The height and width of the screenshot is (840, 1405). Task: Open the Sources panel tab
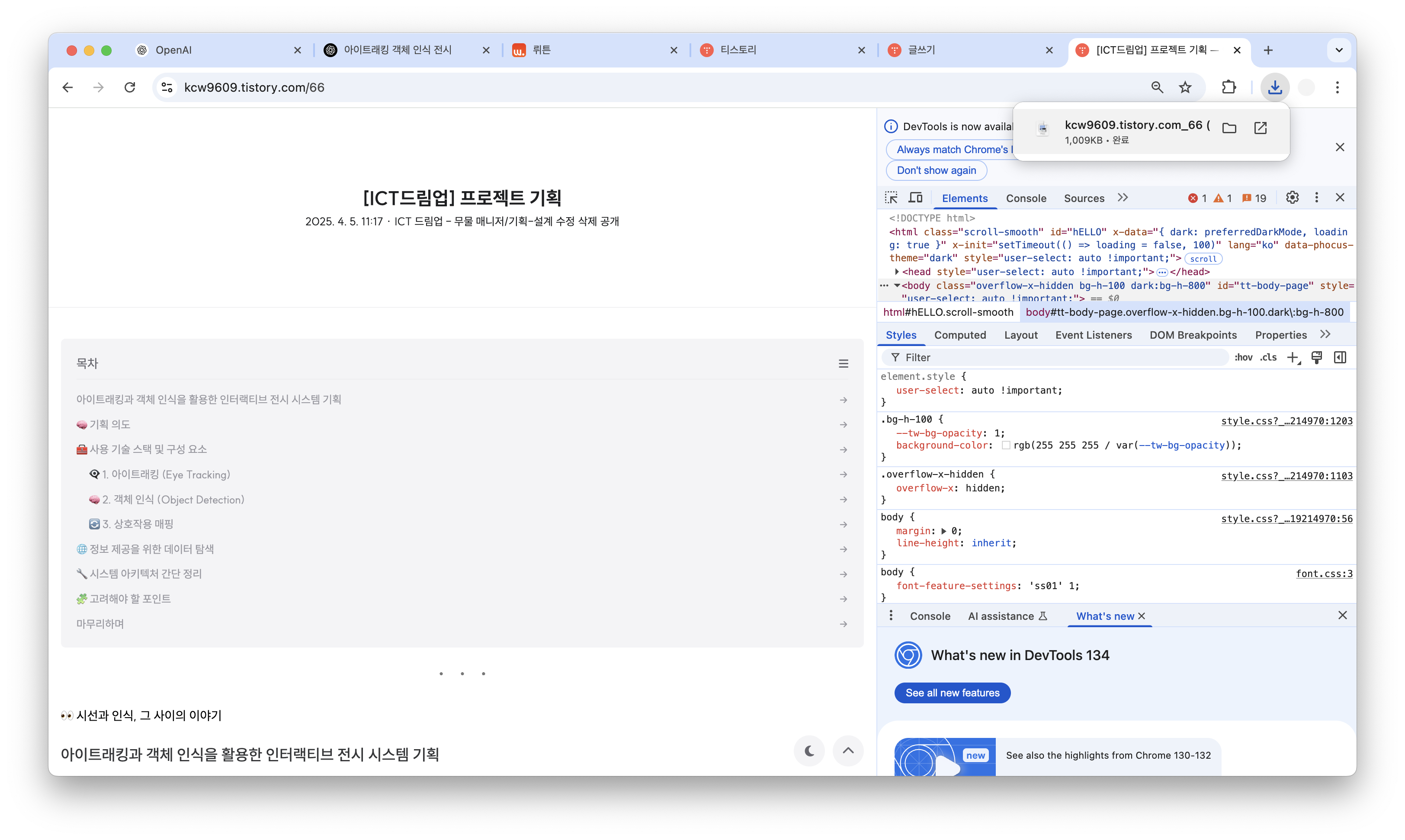pyautogui.click(x=1084, y=198)
